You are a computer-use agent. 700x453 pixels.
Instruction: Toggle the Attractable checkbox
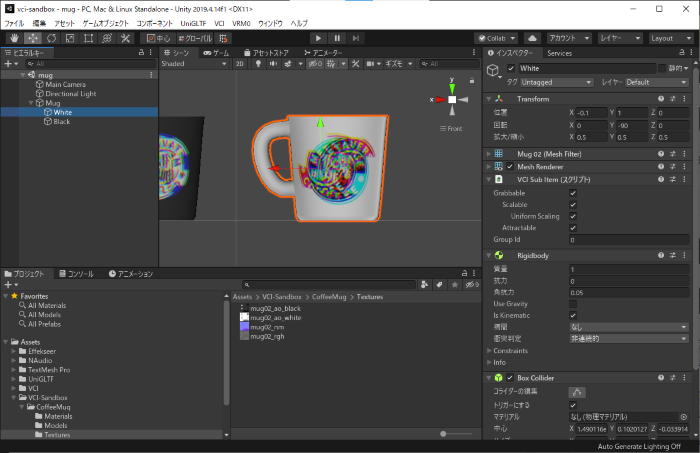[573, 228]
